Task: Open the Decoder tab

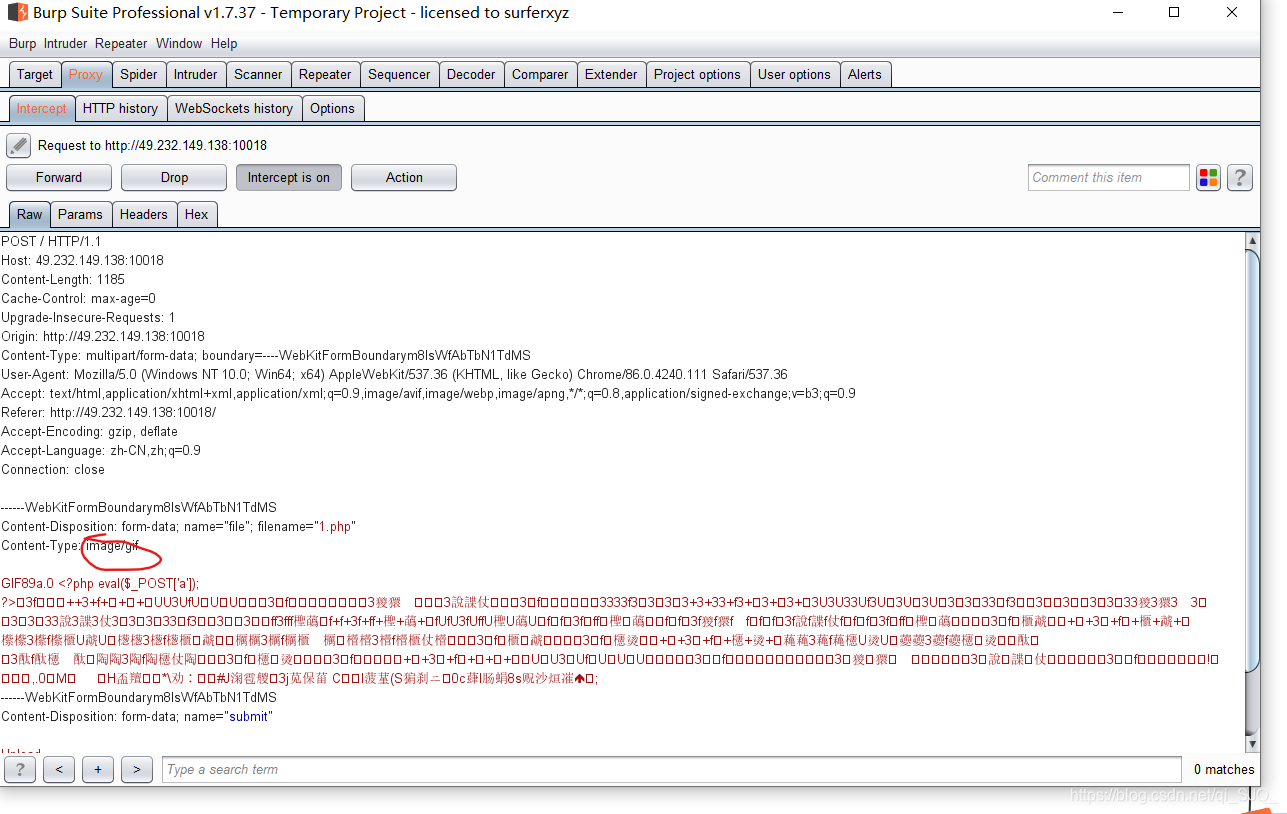Action: [x=471, y=74]
